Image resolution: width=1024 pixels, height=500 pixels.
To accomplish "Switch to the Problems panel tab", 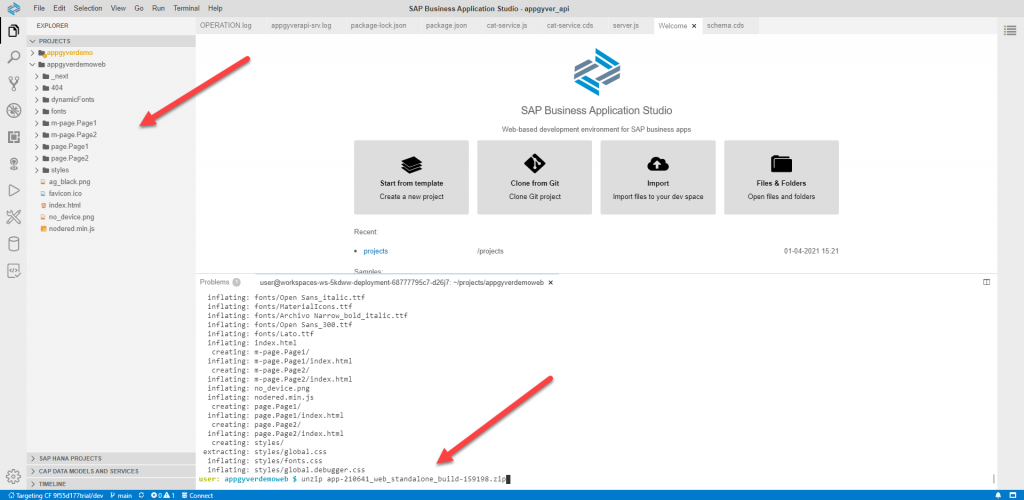I will pos(220,282).
